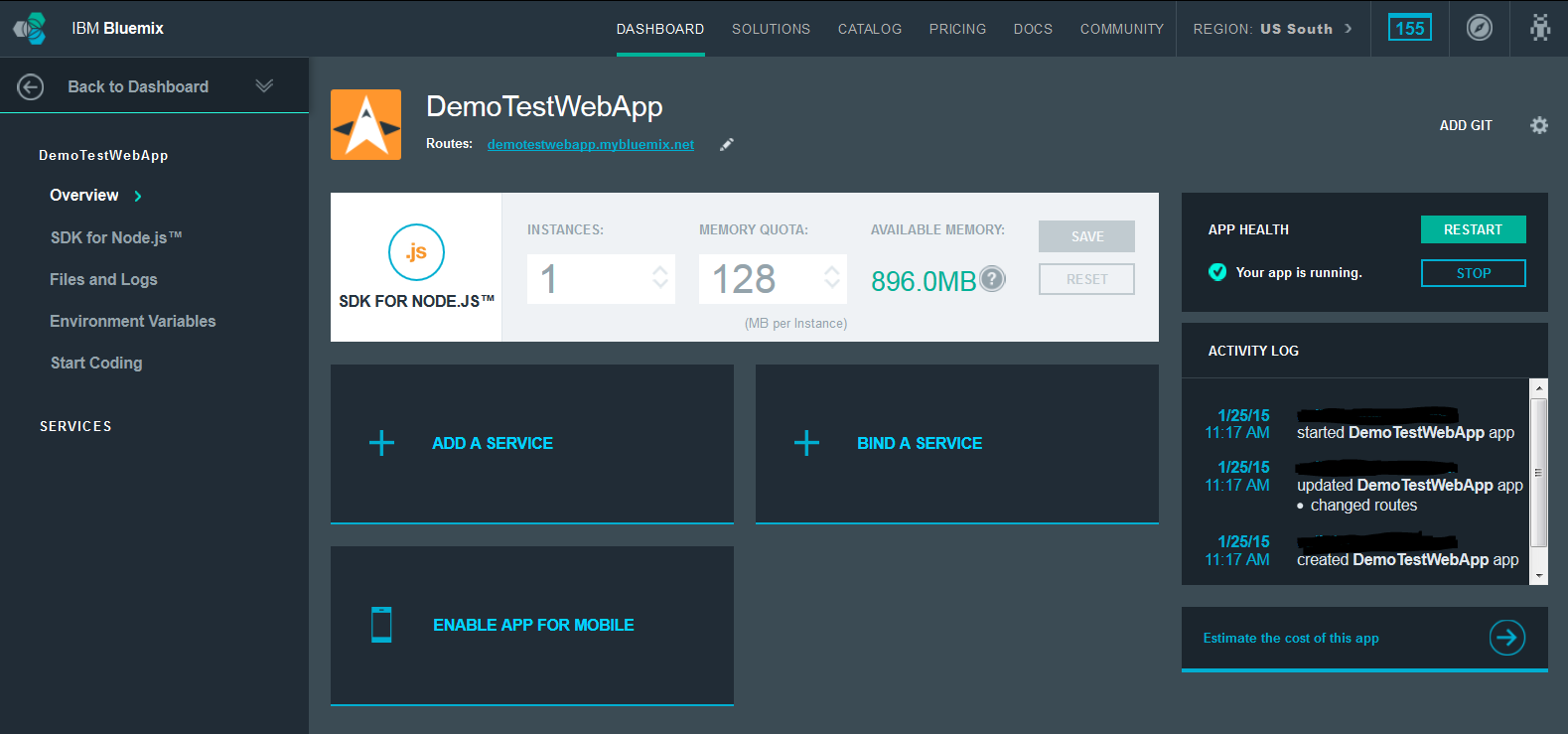Click the RESET button
This screenshot has width=1568, height=734.
point(1087,279)
